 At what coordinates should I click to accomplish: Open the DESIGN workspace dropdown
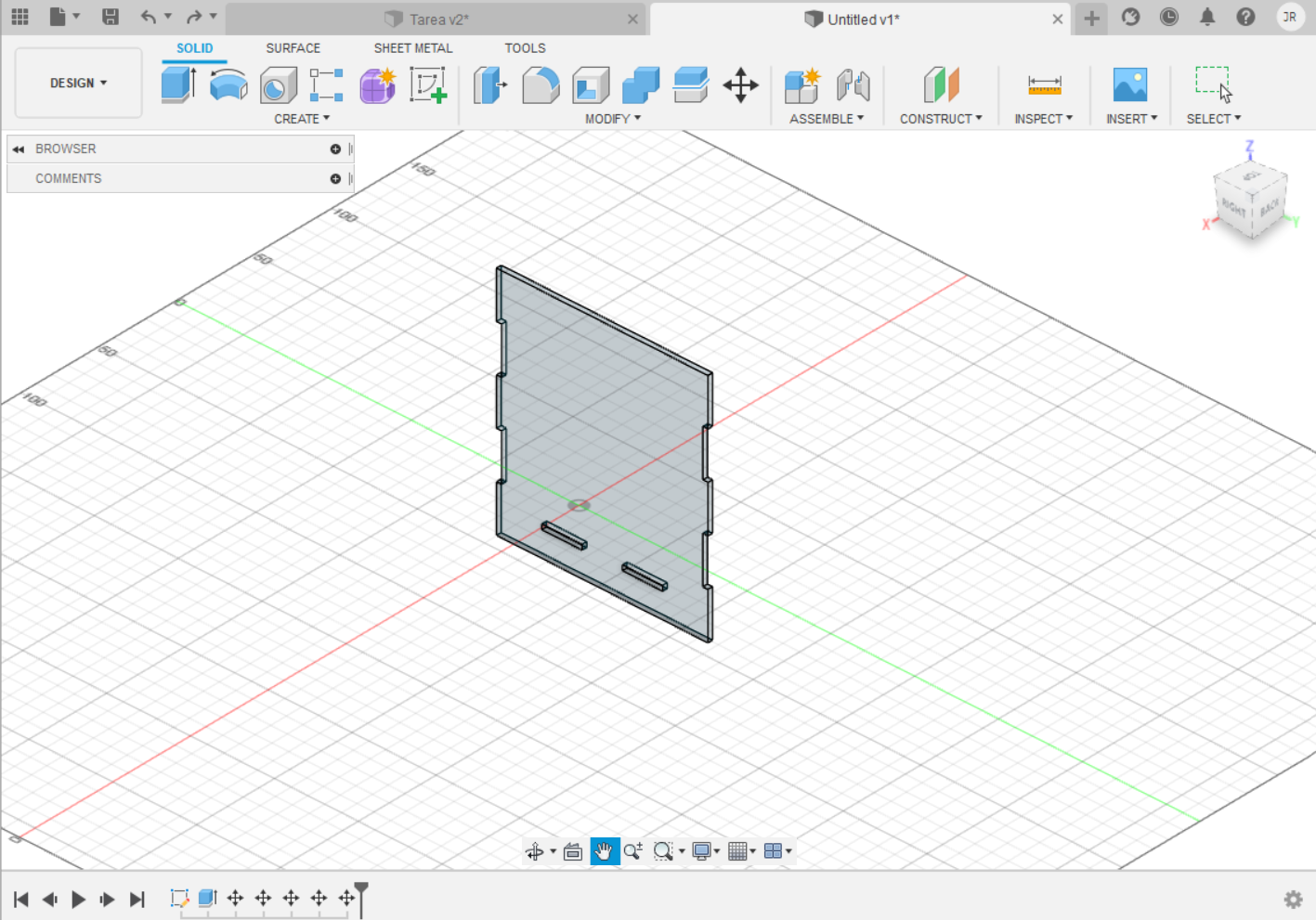pyautogui.click(x=79, y=84)
